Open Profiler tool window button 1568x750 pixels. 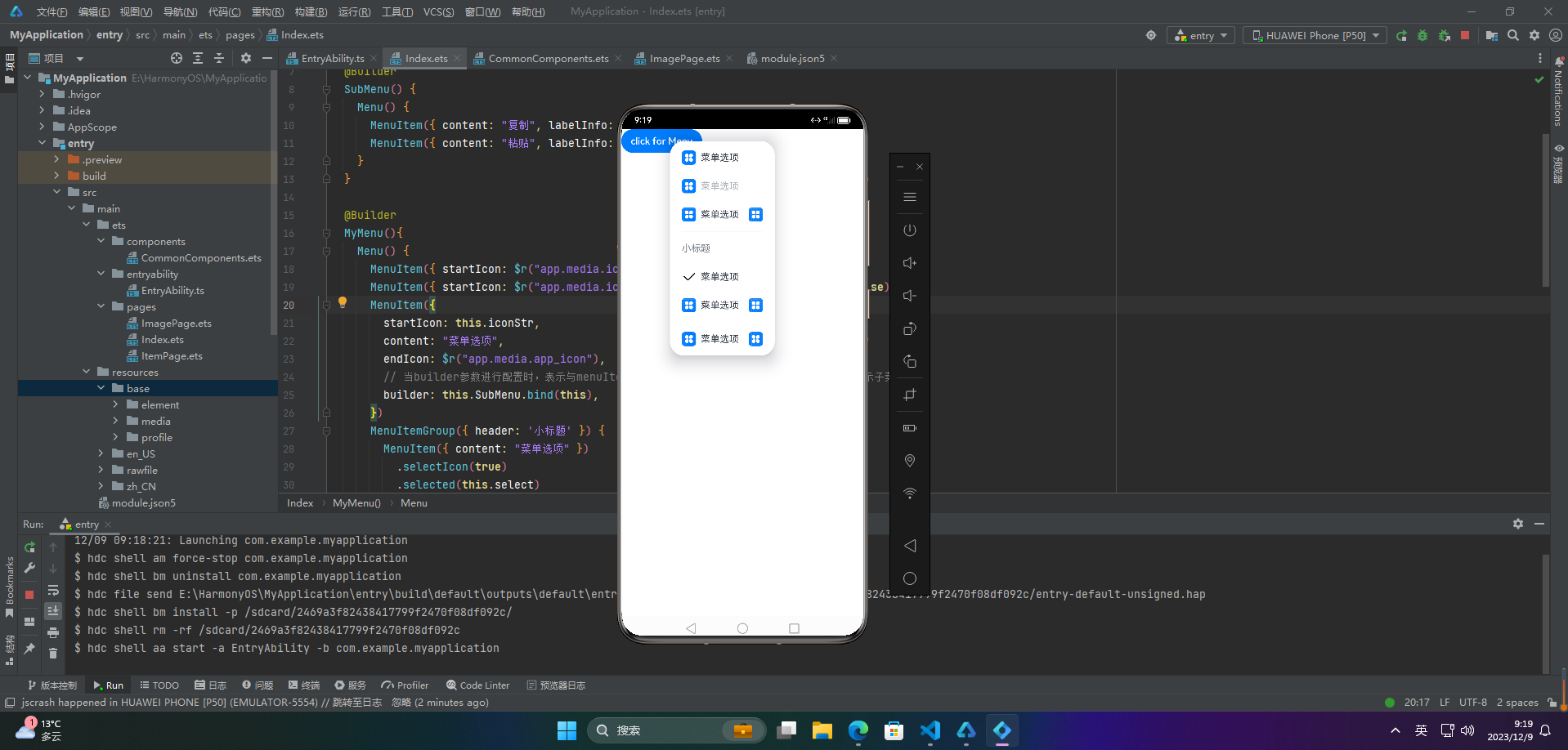coord(405,685)
